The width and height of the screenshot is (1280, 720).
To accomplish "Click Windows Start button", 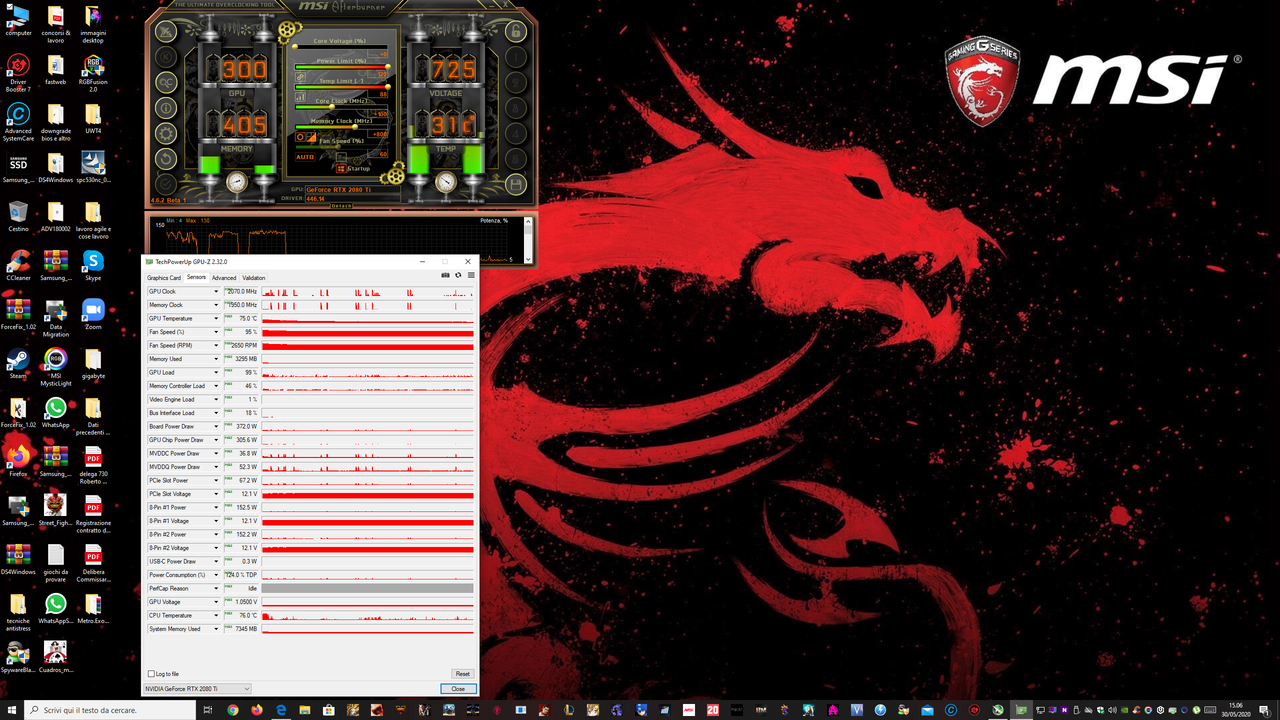I will [10, 710].
